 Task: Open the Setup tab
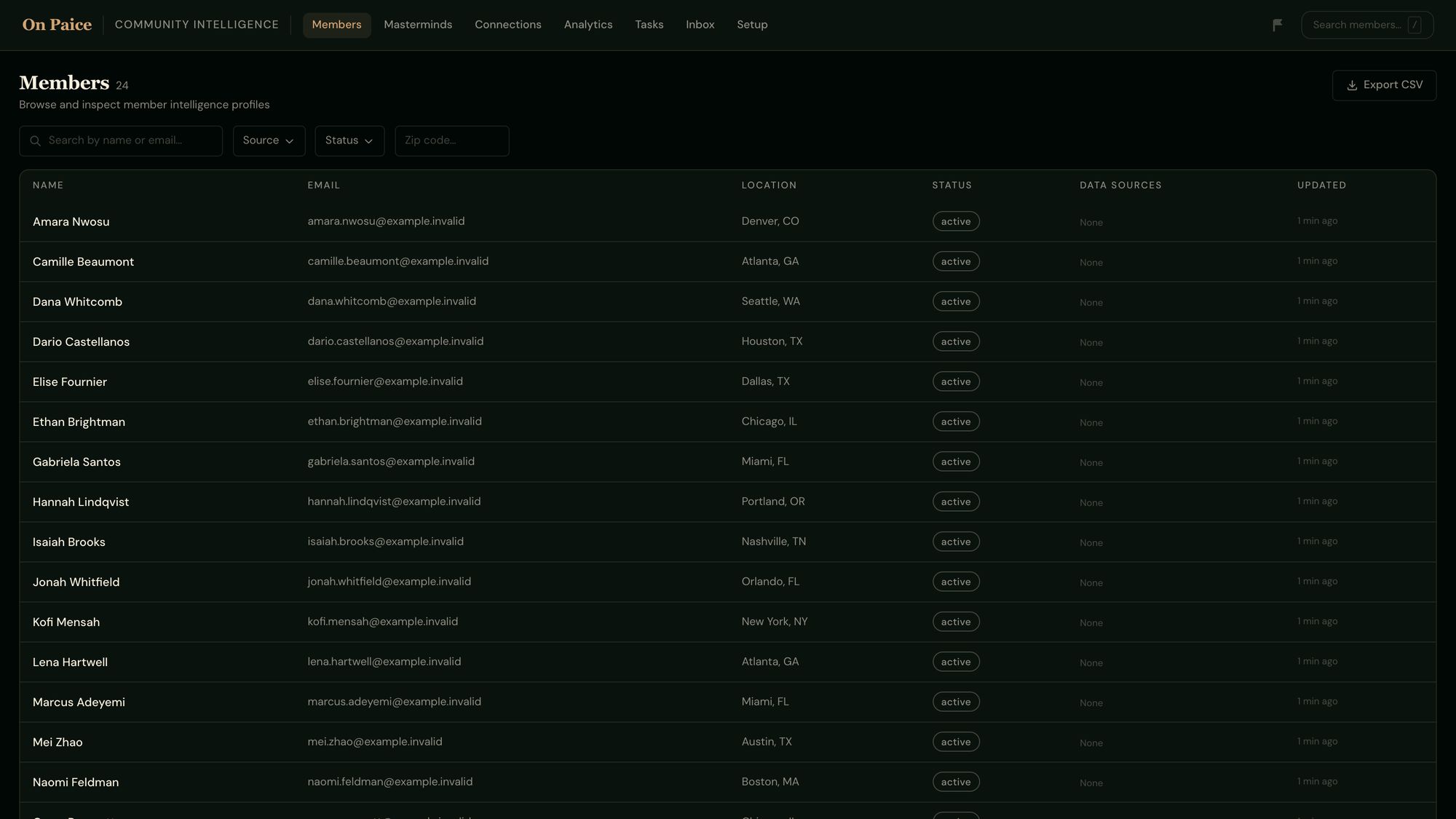(x=752, y=25)
